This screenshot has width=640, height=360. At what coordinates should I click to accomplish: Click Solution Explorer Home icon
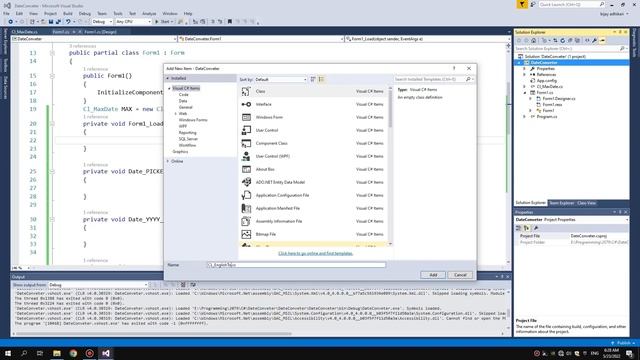[x=533, y=40]
